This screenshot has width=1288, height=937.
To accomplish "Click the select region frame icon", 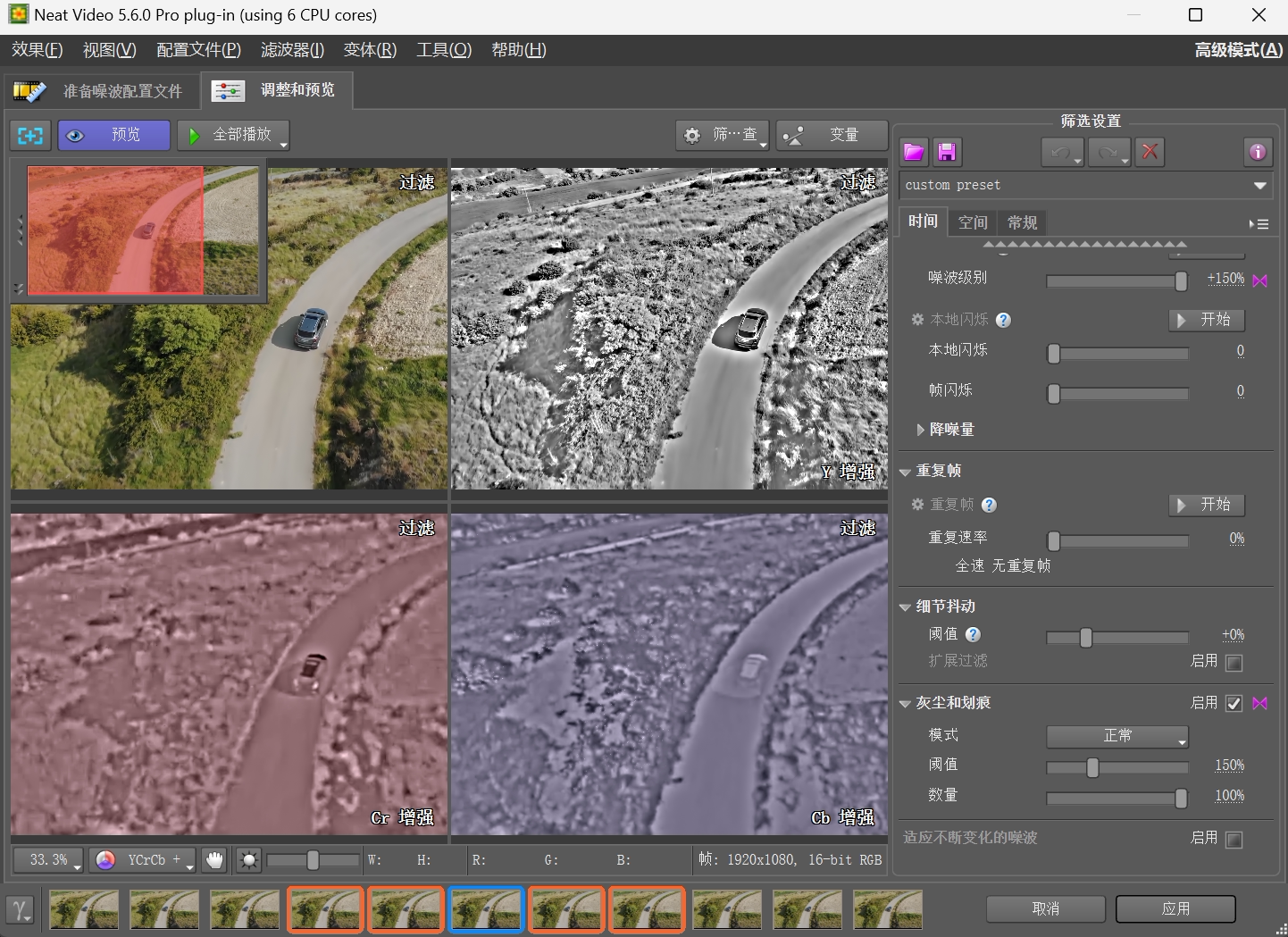I will point(30,135).
